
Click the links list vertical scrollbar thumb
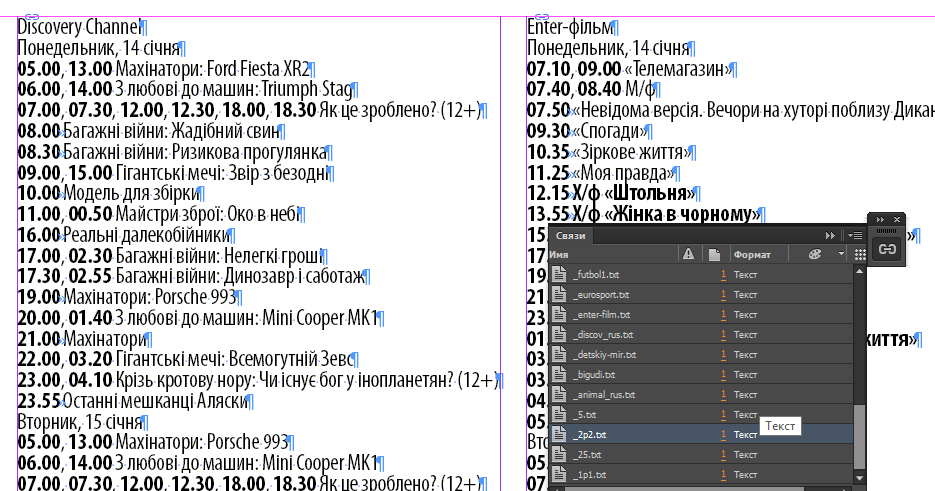pos(859,437)
